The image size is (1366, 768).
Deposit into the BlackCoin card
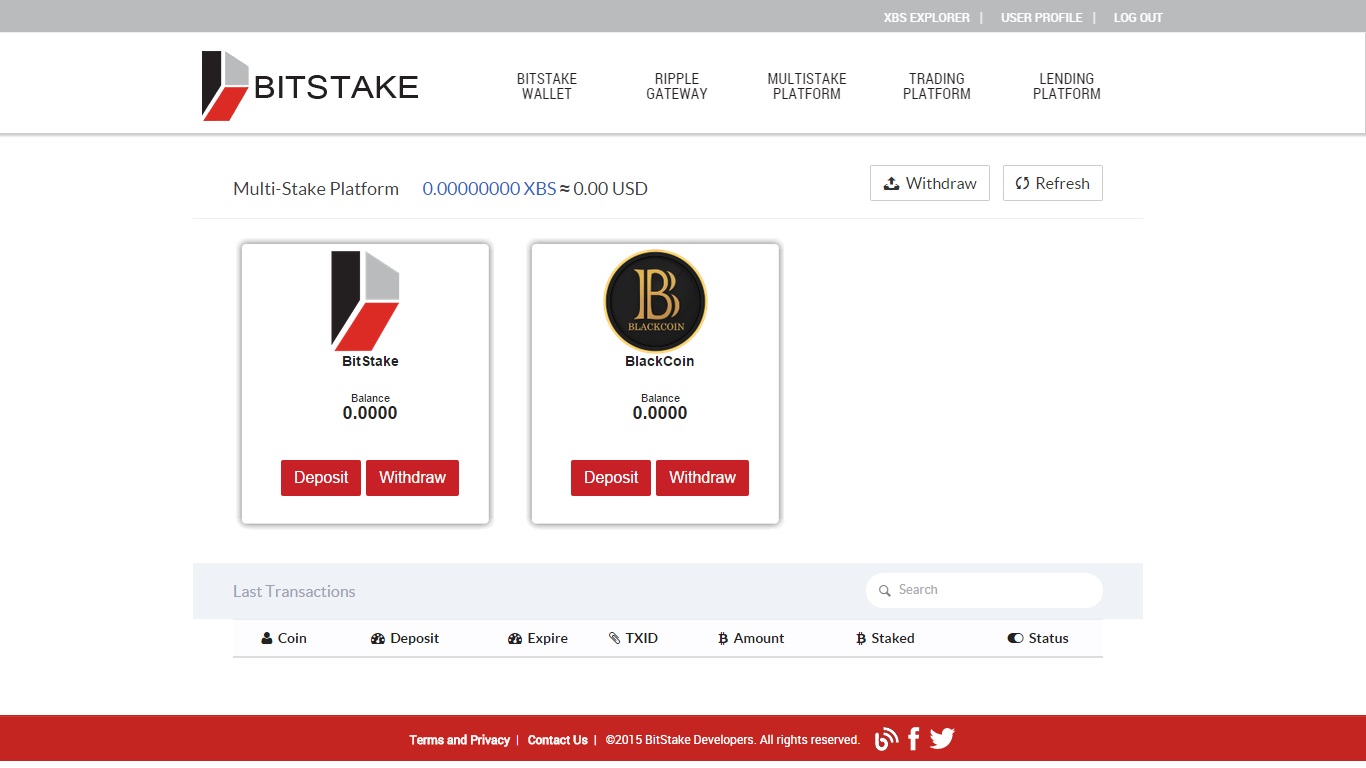coord(611,478)
